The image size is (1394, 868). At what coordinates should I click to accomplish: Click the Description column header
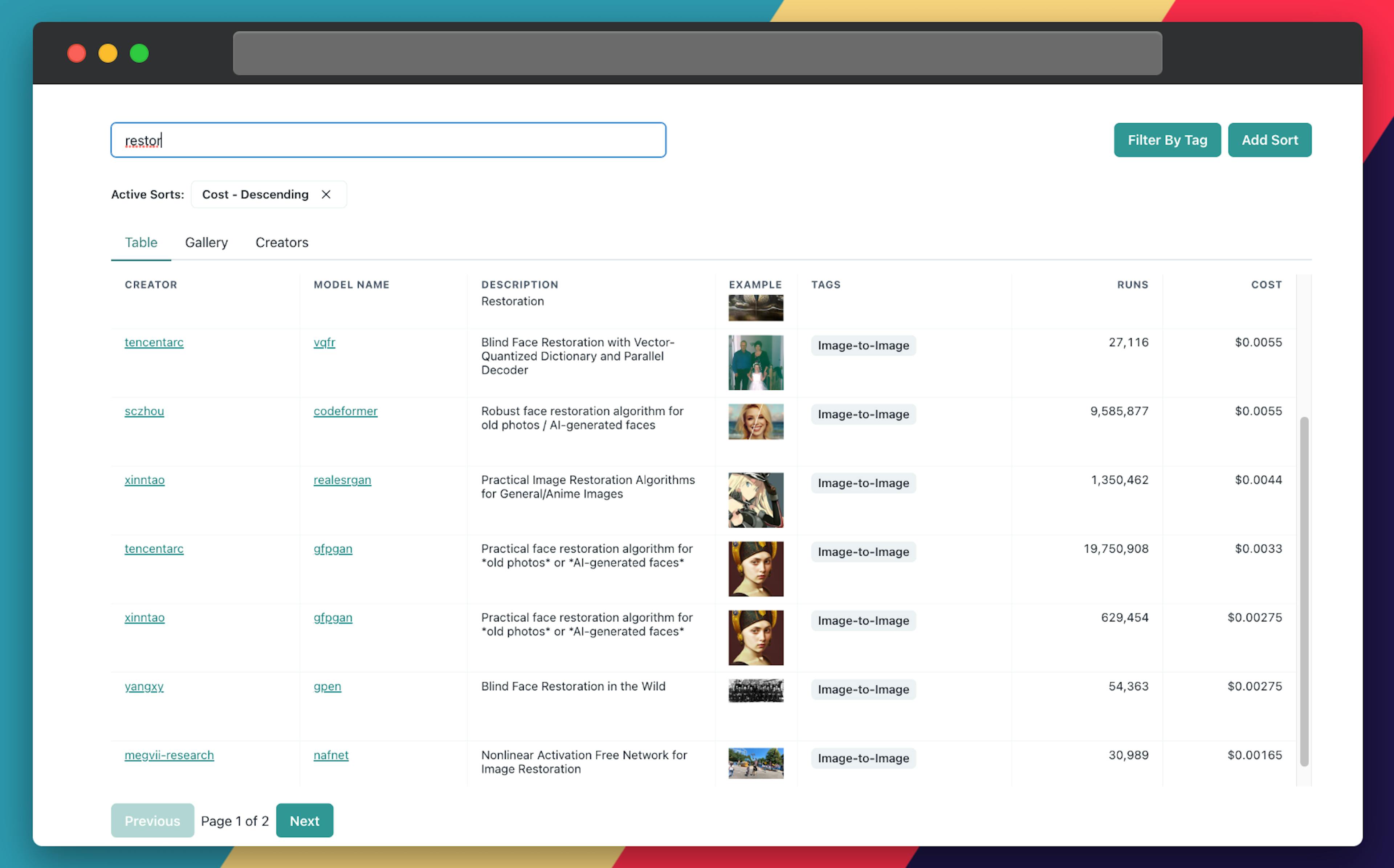click(519, 285)
